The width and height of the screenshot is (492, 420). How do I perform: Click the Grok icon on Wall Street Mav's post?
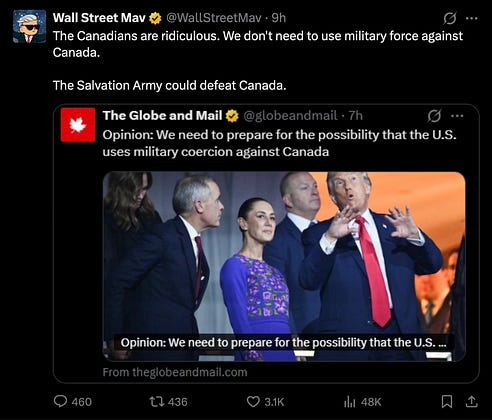pos(449,18)
